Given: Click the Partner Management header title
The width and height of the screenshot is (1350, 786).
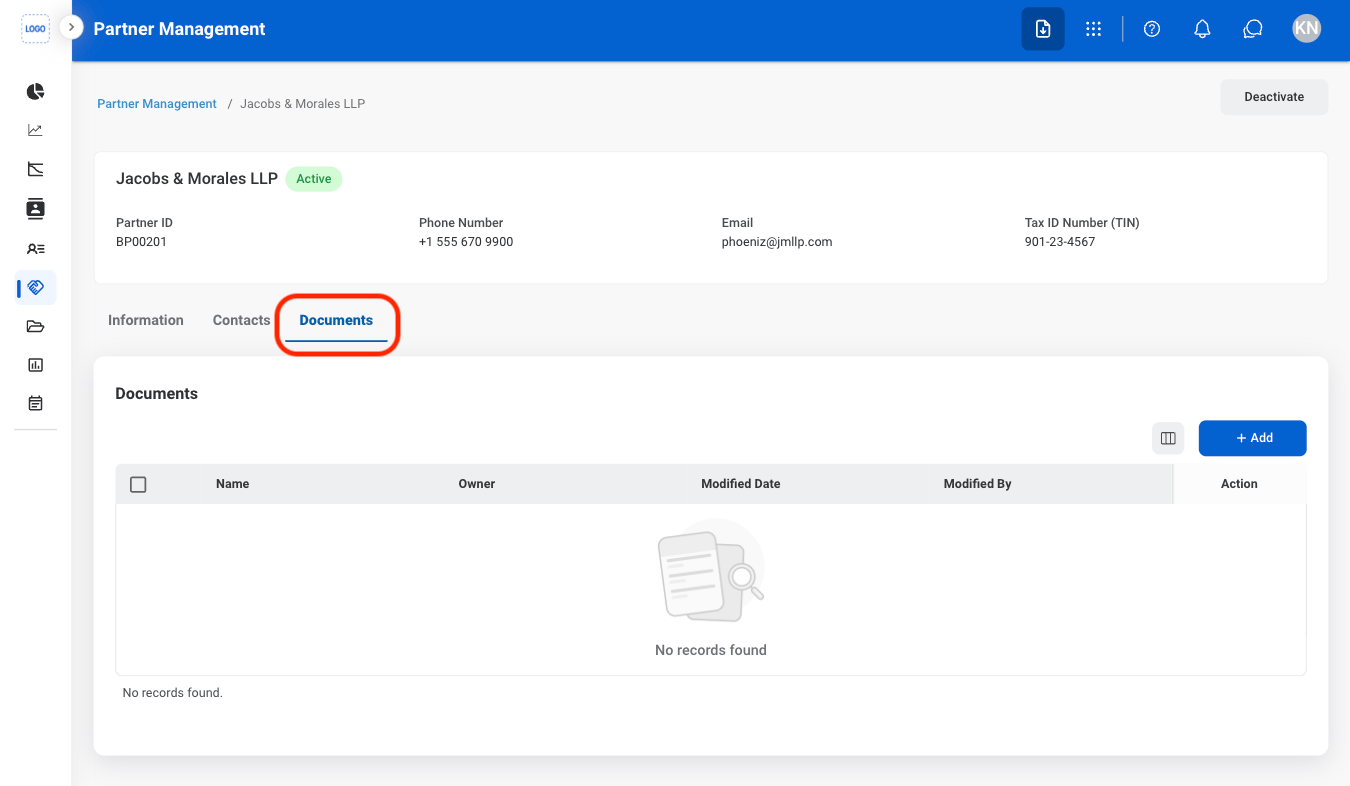Looking at the screenshot, I should (179, 29).
